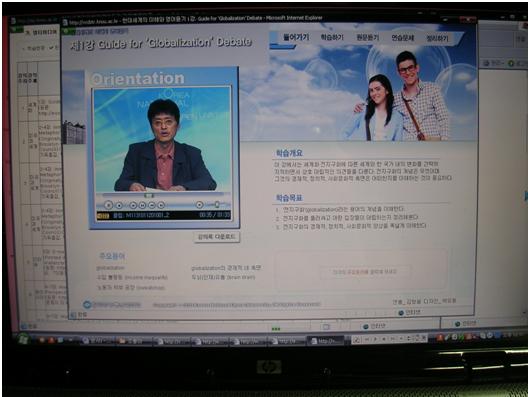
Task: Open the 들어가기 tab
Action: (296, 37)
